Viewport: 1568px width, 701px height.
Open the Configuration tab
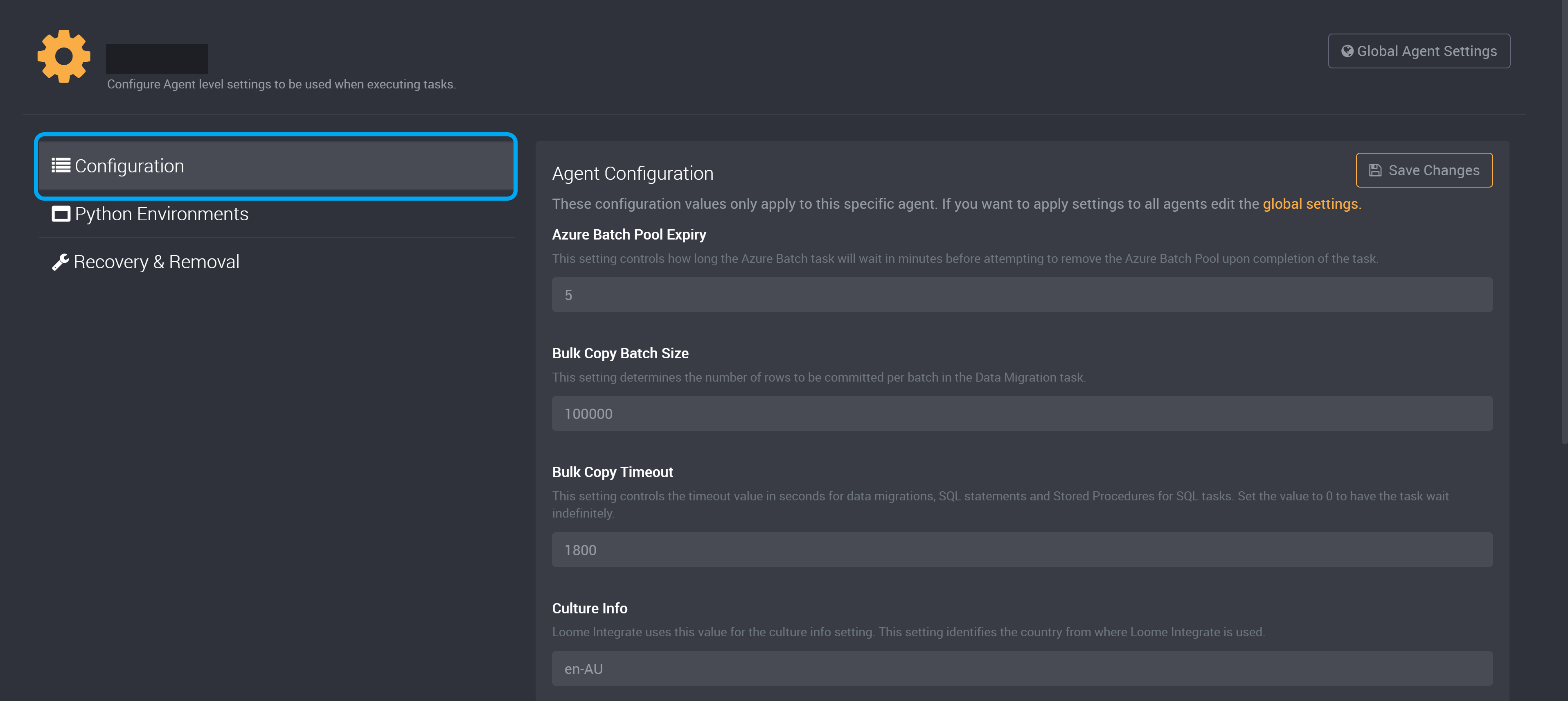[276, 166]
